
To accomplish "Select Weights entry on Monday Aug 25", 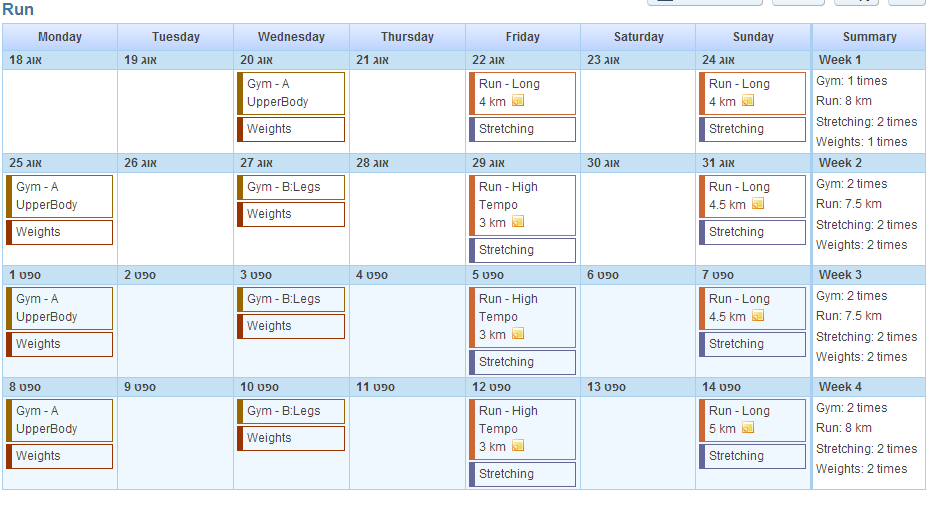I will (x=60, y=232).
